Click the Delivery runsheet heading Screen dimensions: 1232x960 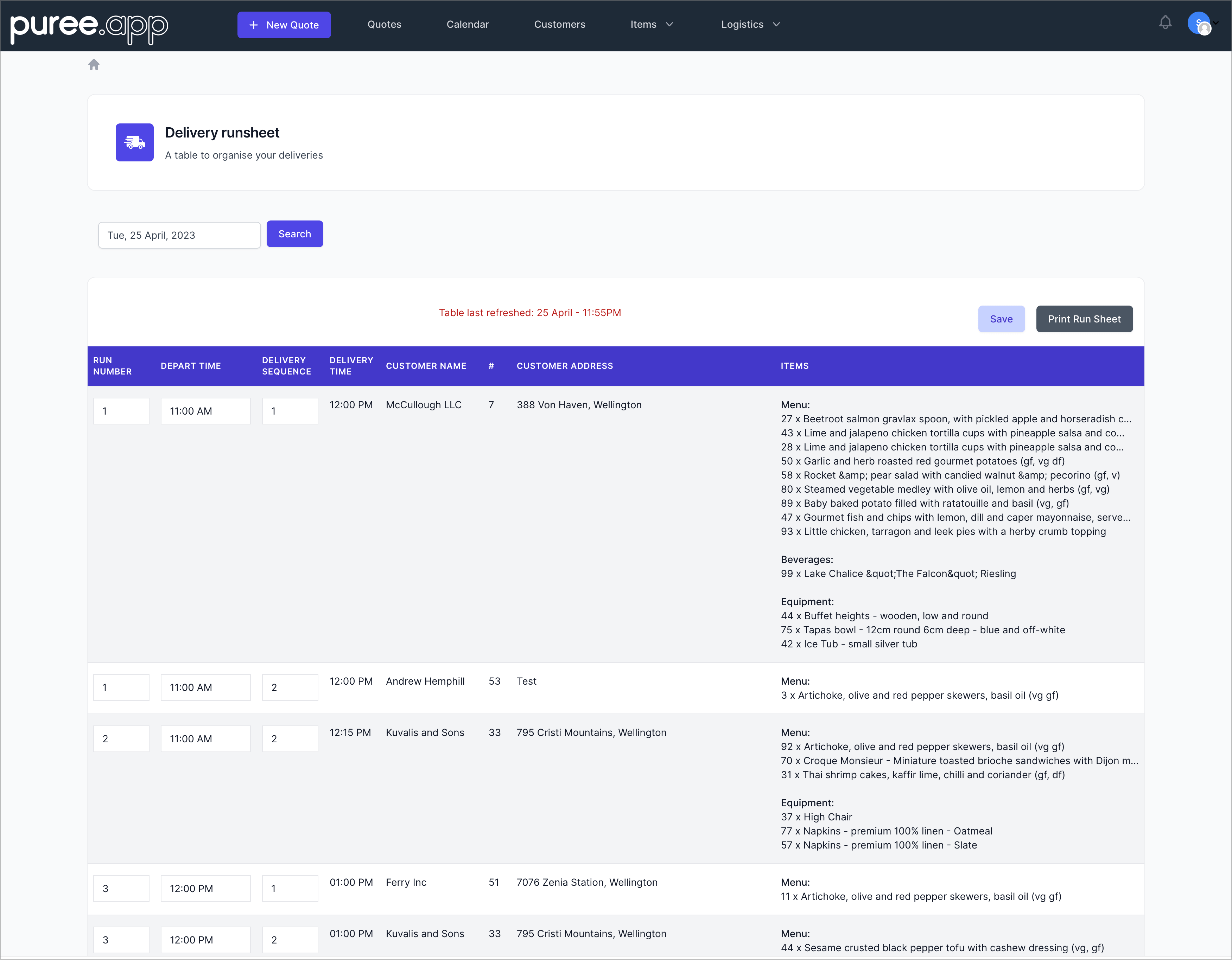tap(222, 133)
